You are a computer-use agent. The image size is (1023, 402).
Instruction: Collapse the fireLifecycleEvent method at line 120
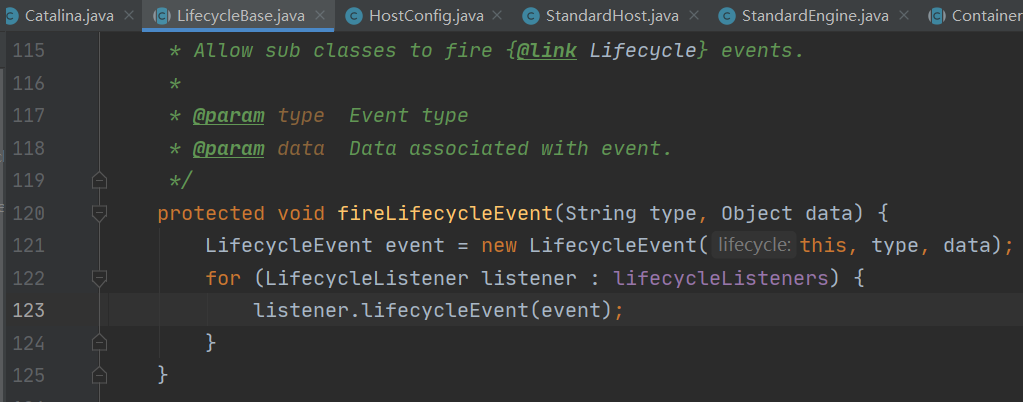98,213
